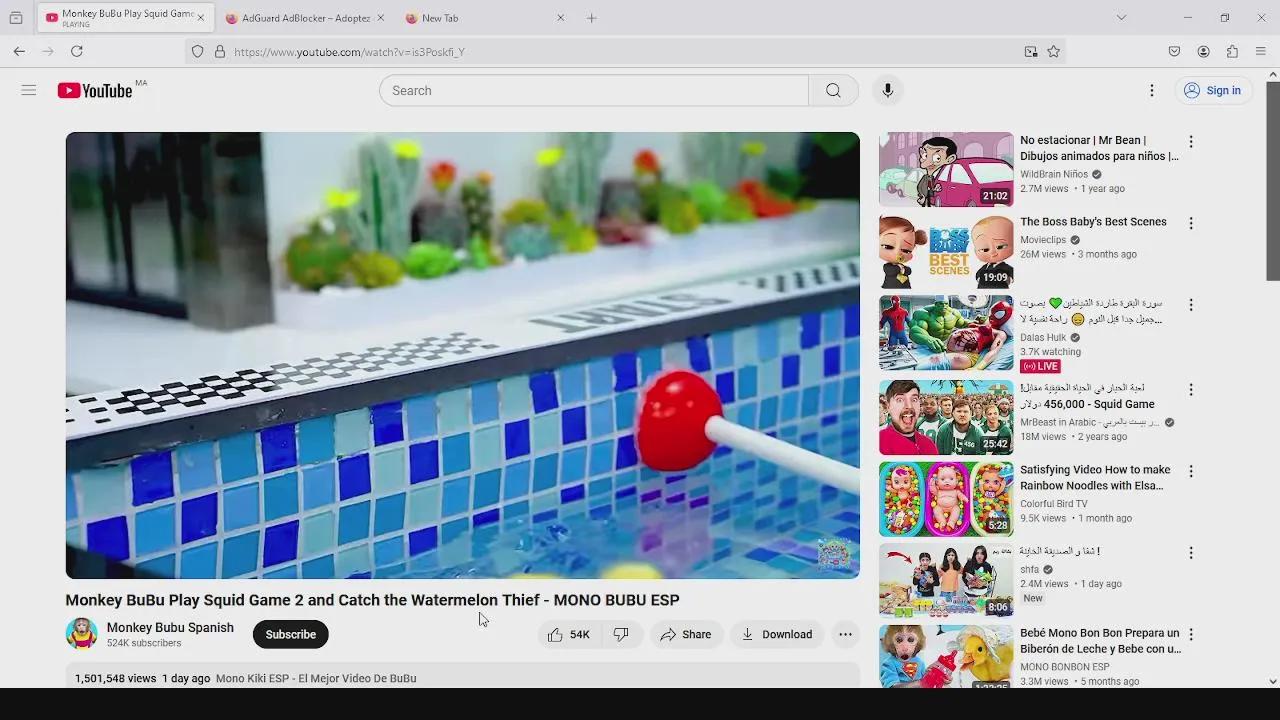Open more actions under the video
The height and width of the screenshot is (720, 1280).
click(845, 634)
